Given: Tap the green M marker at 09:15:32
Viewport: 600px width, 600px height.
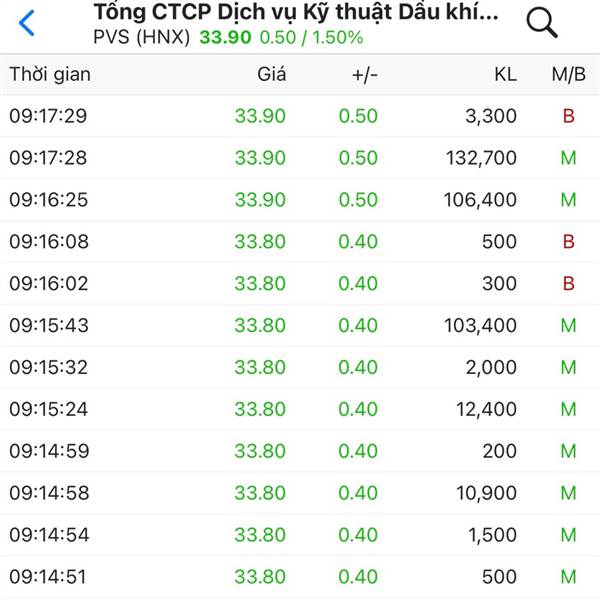Looking at the screenshot, I should coord(569,367).
